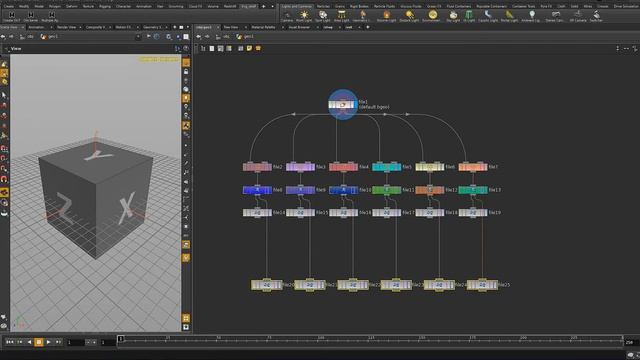
Task: Click the current frame number field
Action: point(76,342)
